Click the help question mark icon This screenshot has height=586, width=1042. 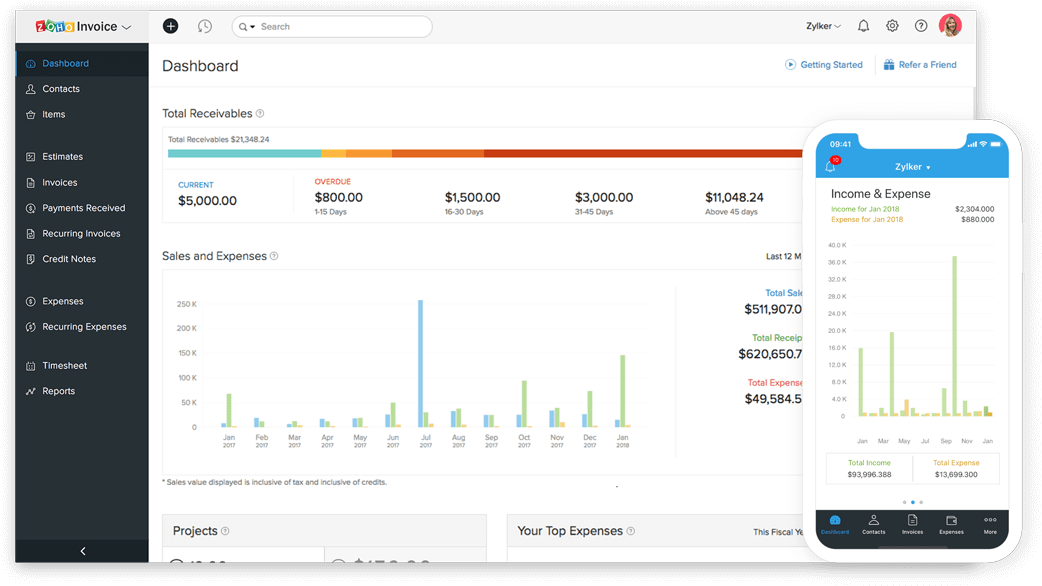(920, 26)
